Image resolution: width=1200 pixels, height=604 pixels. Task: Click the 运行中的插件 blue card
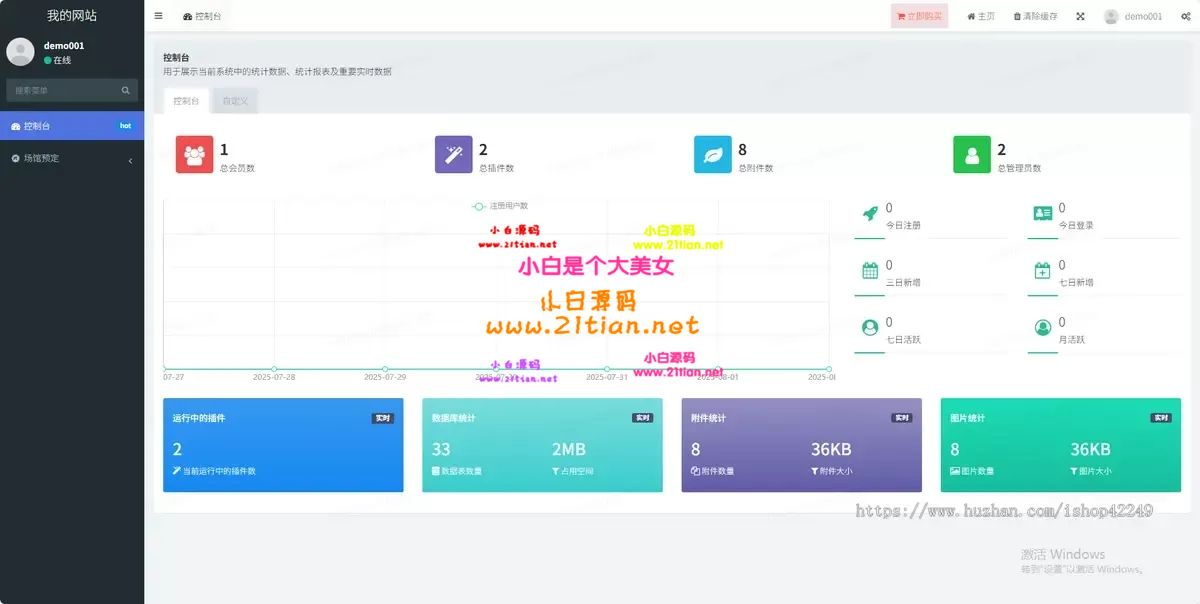(x=283, y=445)
